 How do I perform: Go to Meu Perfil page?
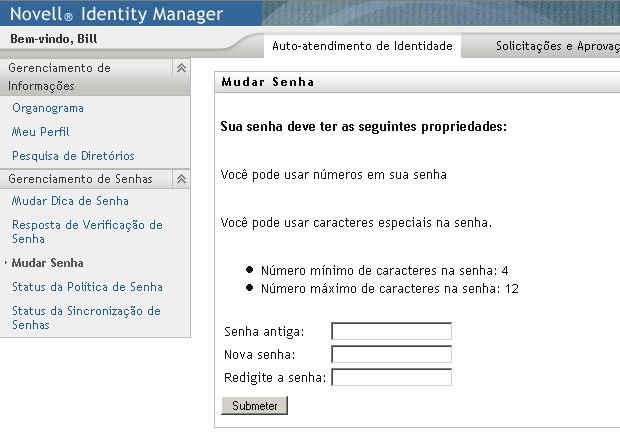click(x=40, y=132)
